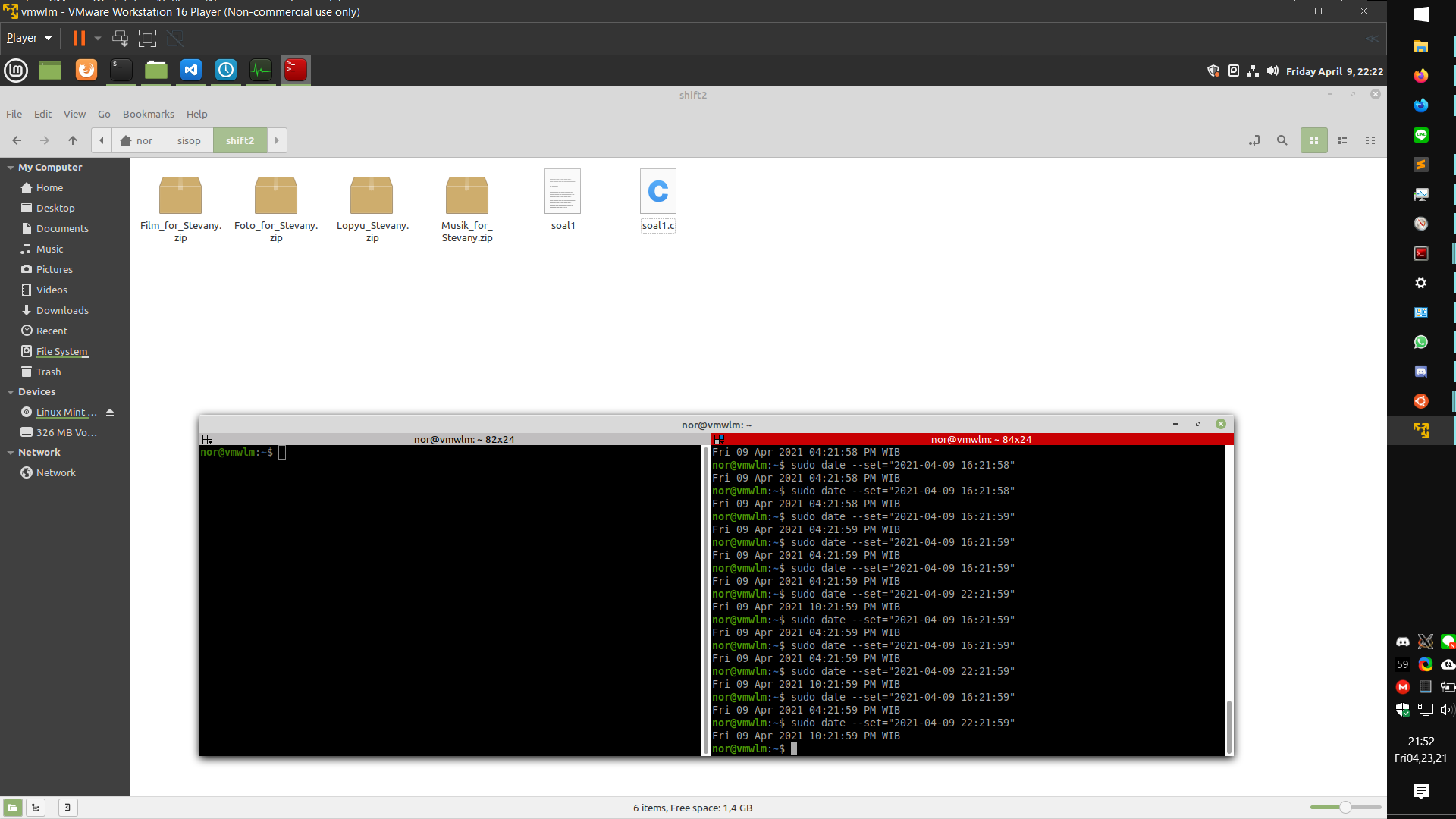
Task: Click the toggle-location-entry icon in the toolbar
Action: [x=1254, y=140]
